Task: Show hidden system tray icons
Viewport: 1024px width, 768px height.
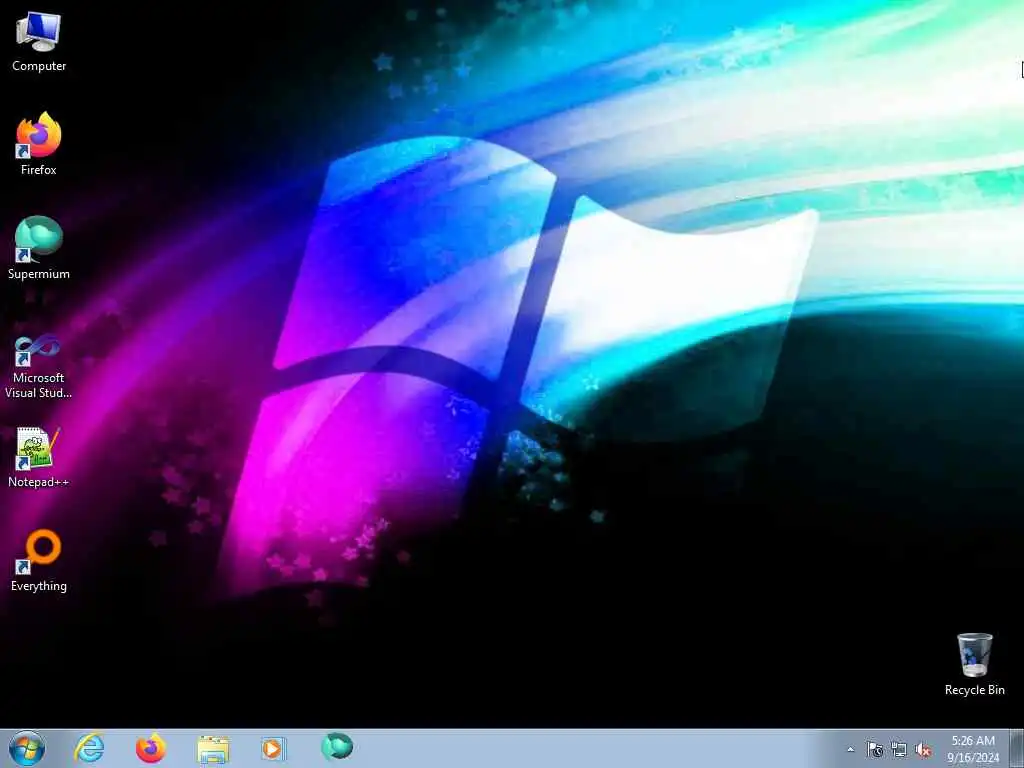Action: point(850,750)
